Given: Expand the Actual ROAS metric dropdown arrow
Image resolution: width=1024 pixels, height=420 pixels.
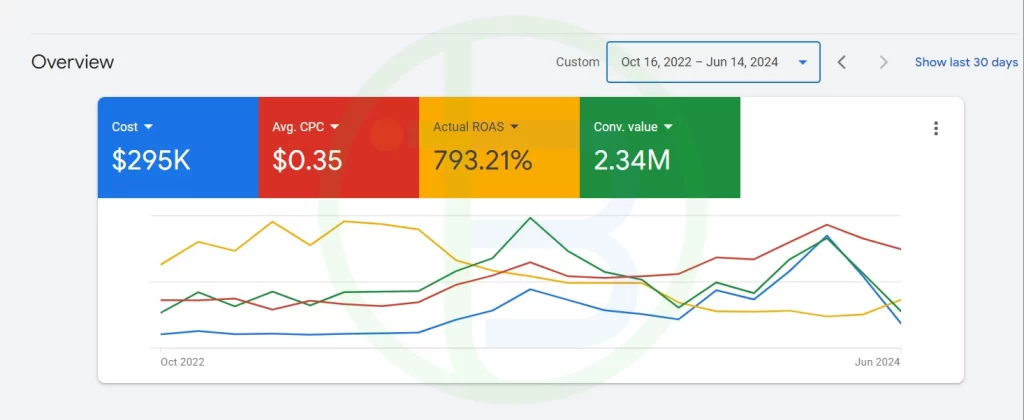Looking at the screenshot, I should point(514,127).
